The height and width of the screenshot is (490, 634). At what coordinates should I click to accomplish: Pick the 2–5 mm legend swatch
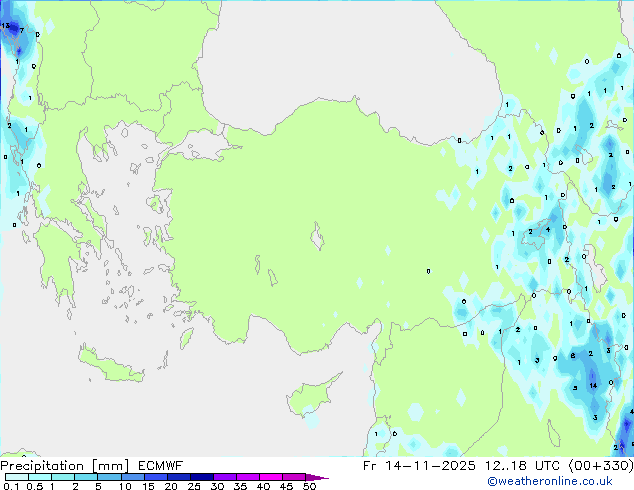pyautogui.click(x=86, y=477)
